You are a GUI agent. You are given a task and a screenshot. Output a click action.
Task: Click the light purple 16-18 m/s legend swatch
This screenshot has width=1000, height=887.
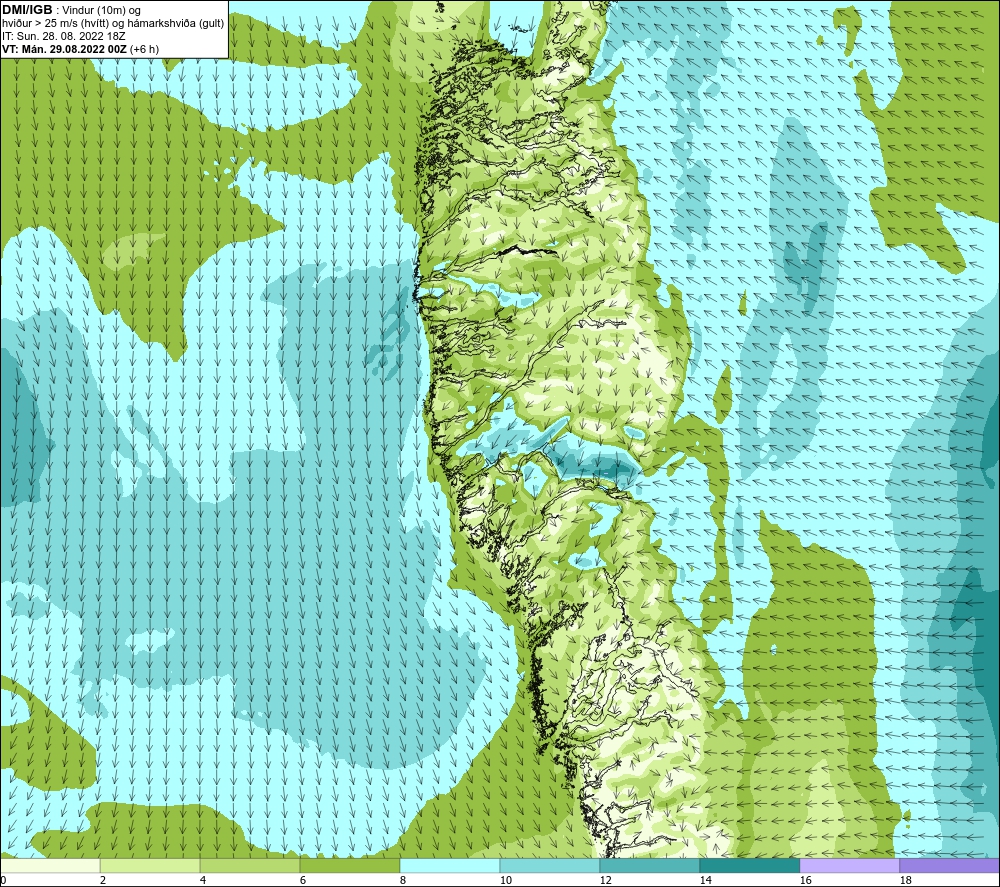(x=849, y=865)
